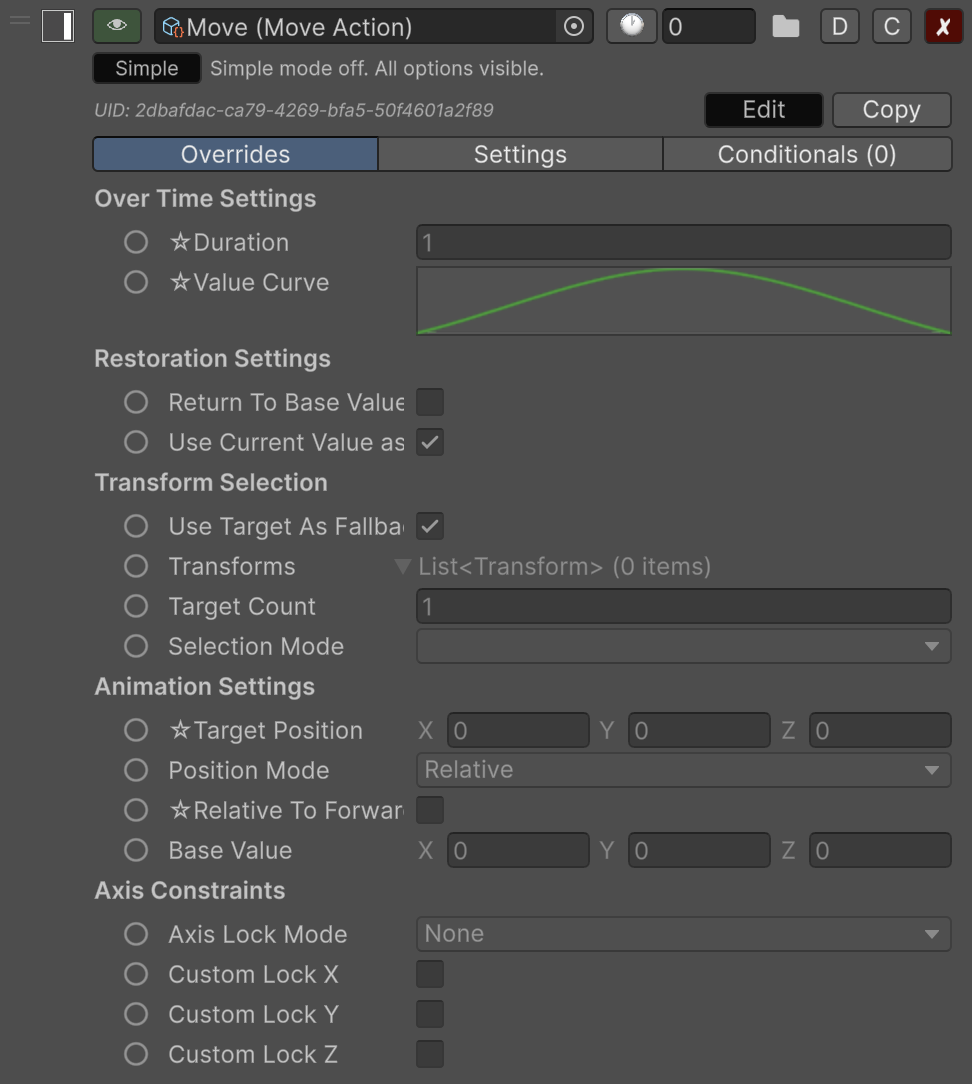Open the Axis Lock Mode dropdown

(683, 935)
